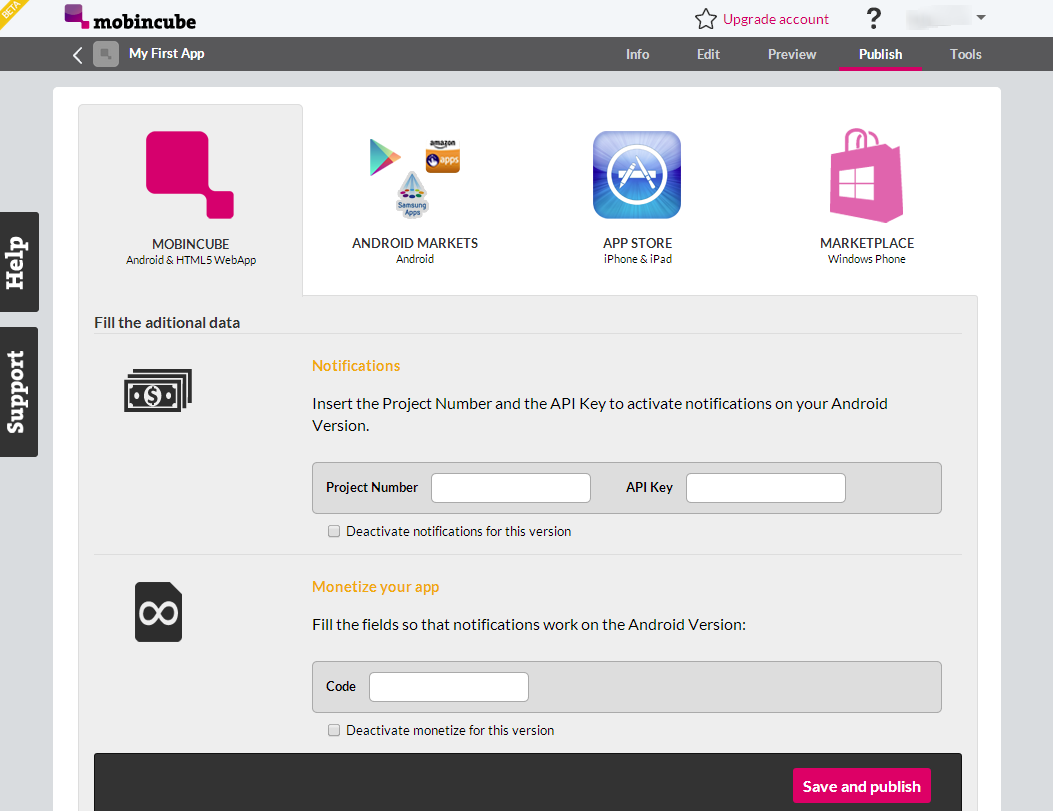Click the Amazon apps icon
This screenshot has width=1053, height=811.
tap(443, 156)
